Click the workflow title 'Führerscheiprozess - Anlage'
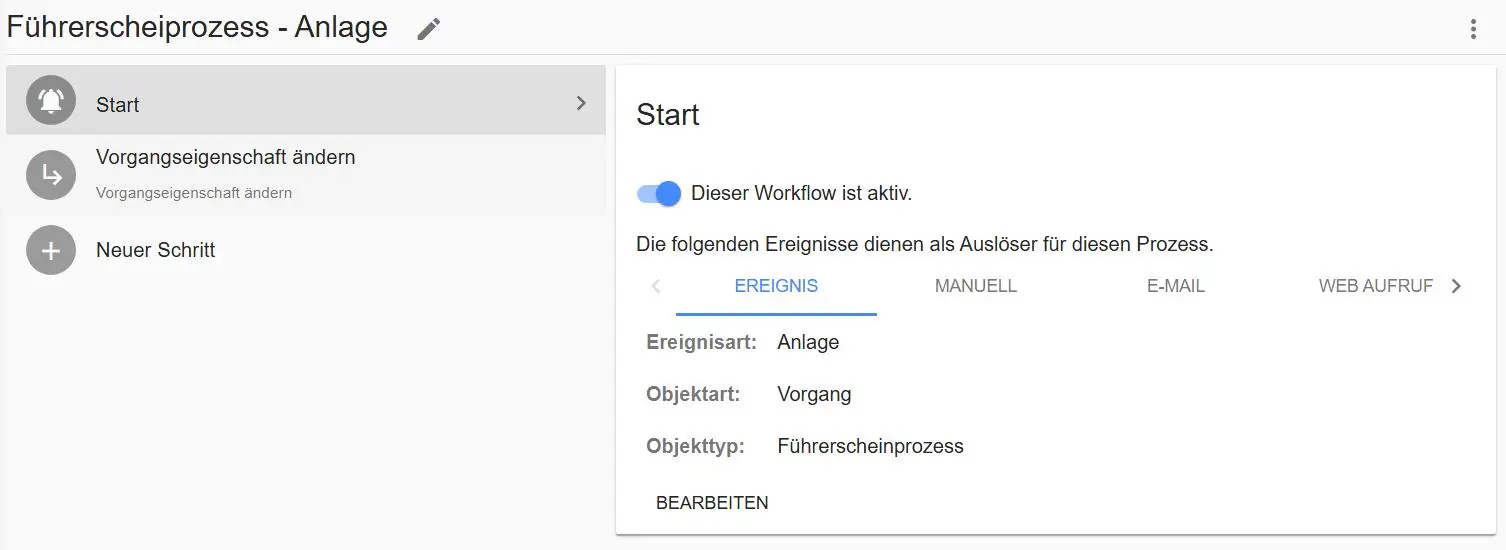The width and height of the screenshot is (1506, 550). click(x=197, y=27)
